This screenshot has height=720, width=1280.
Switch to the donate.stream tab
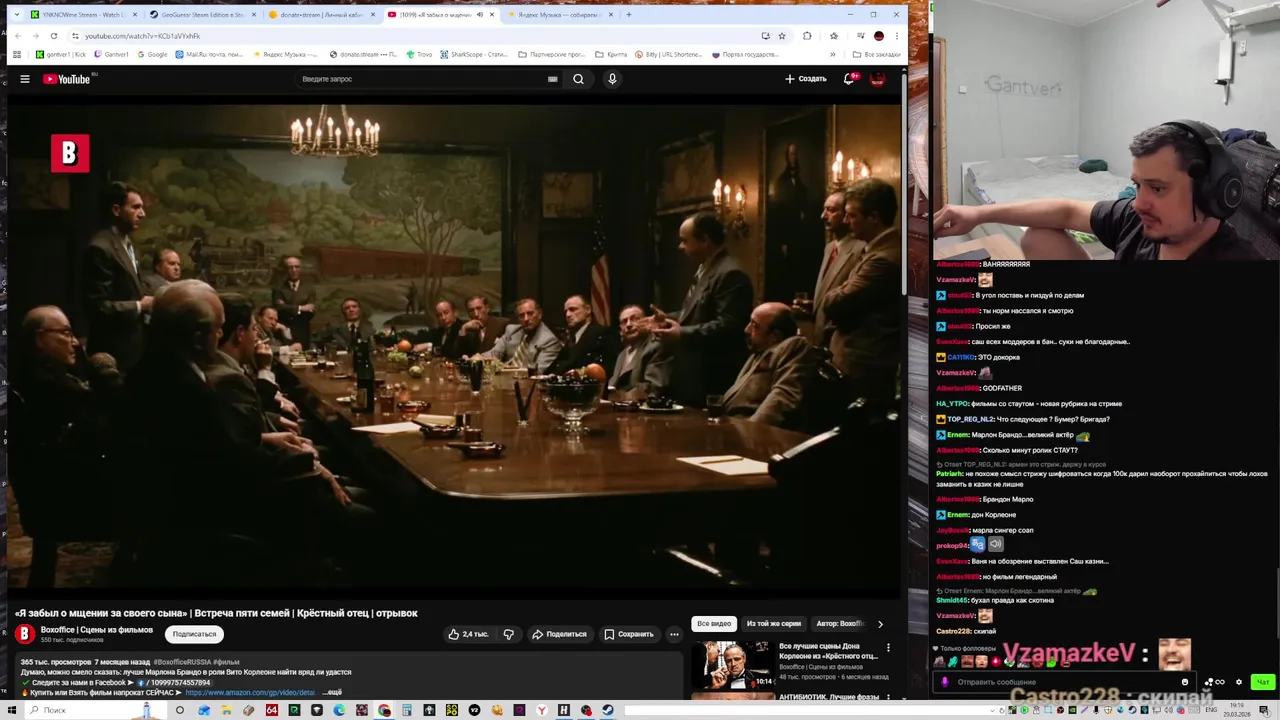(x=320, y=15)
